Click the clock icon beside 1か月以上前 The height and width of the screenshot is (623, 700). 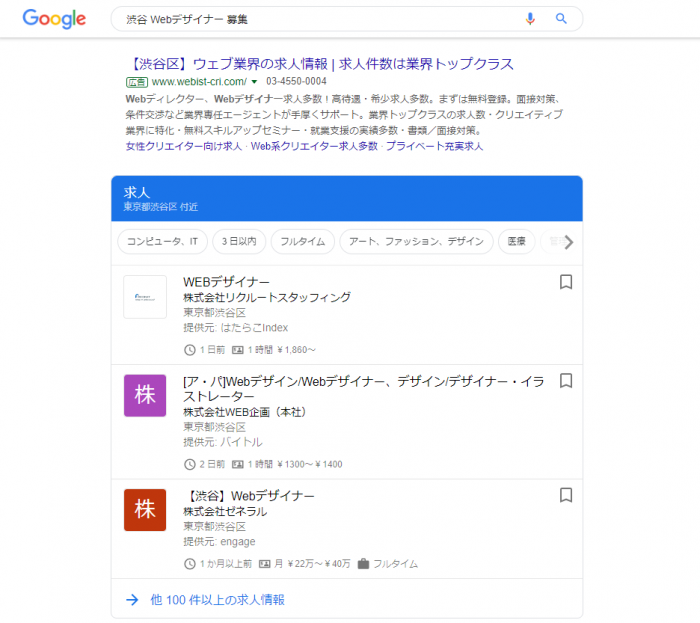190,564
